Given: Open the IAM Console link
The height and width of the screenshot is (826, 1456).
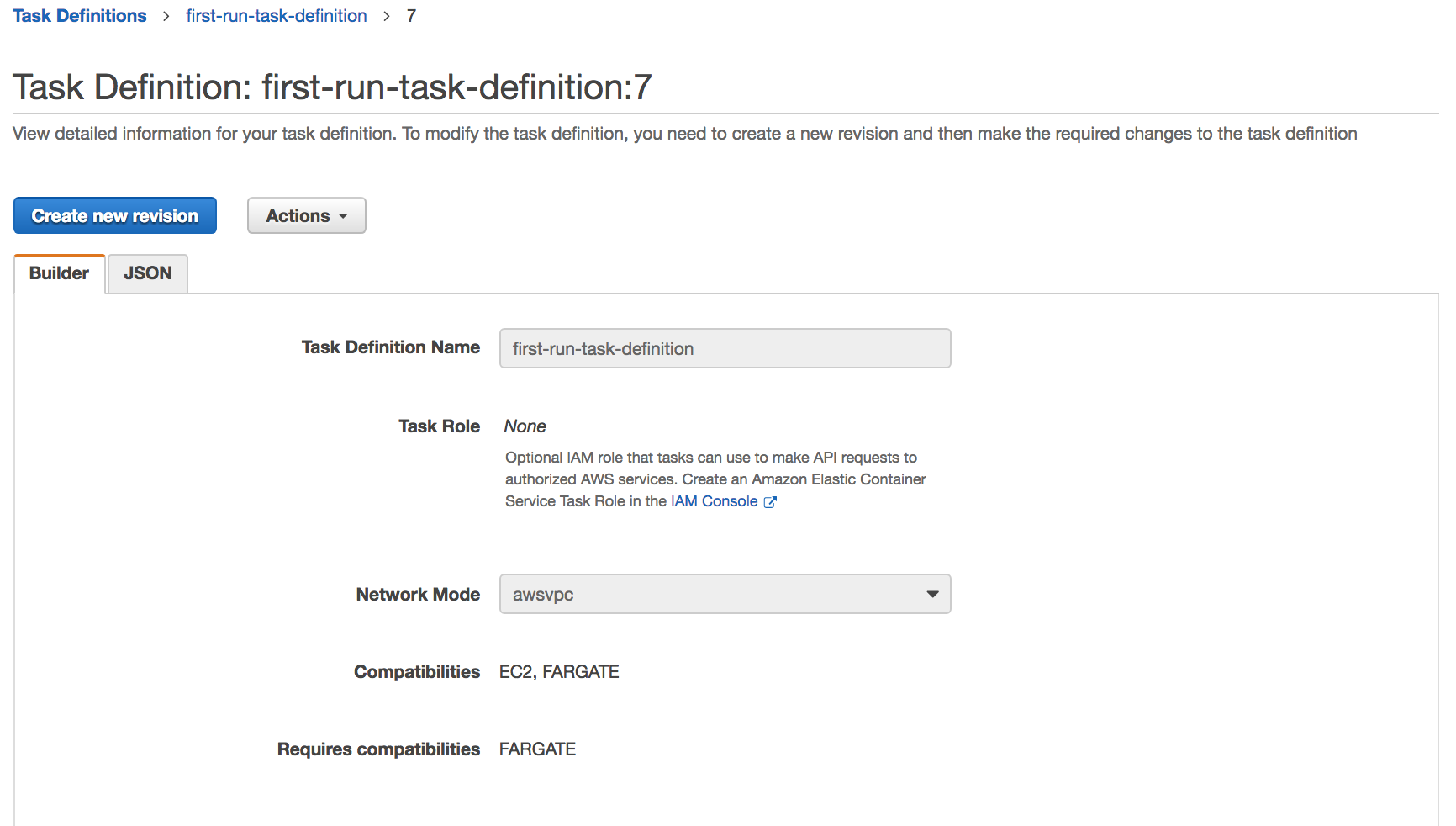Looking at the screenshot, I should 714,501.
